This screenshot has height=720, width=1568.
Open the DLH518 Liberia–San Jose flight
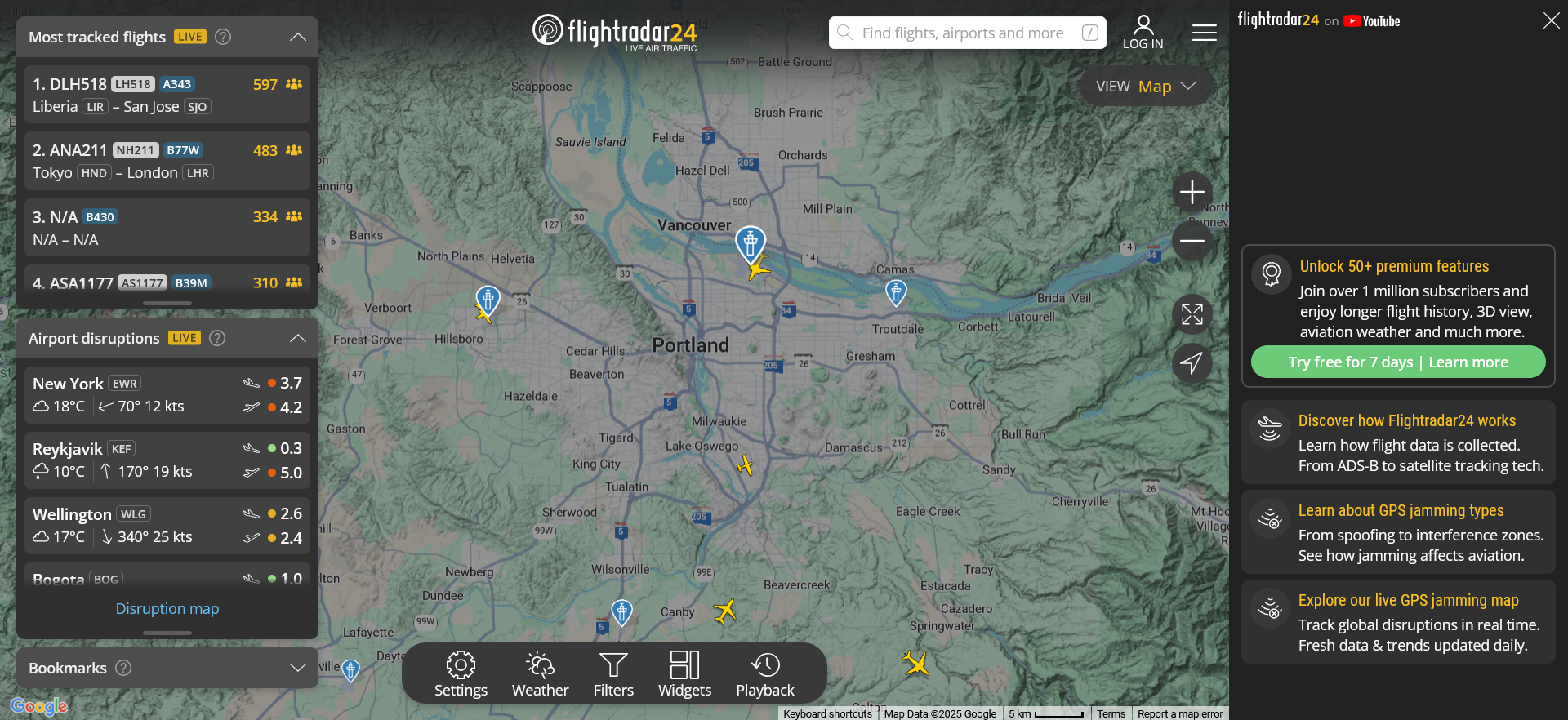point(167,95)
